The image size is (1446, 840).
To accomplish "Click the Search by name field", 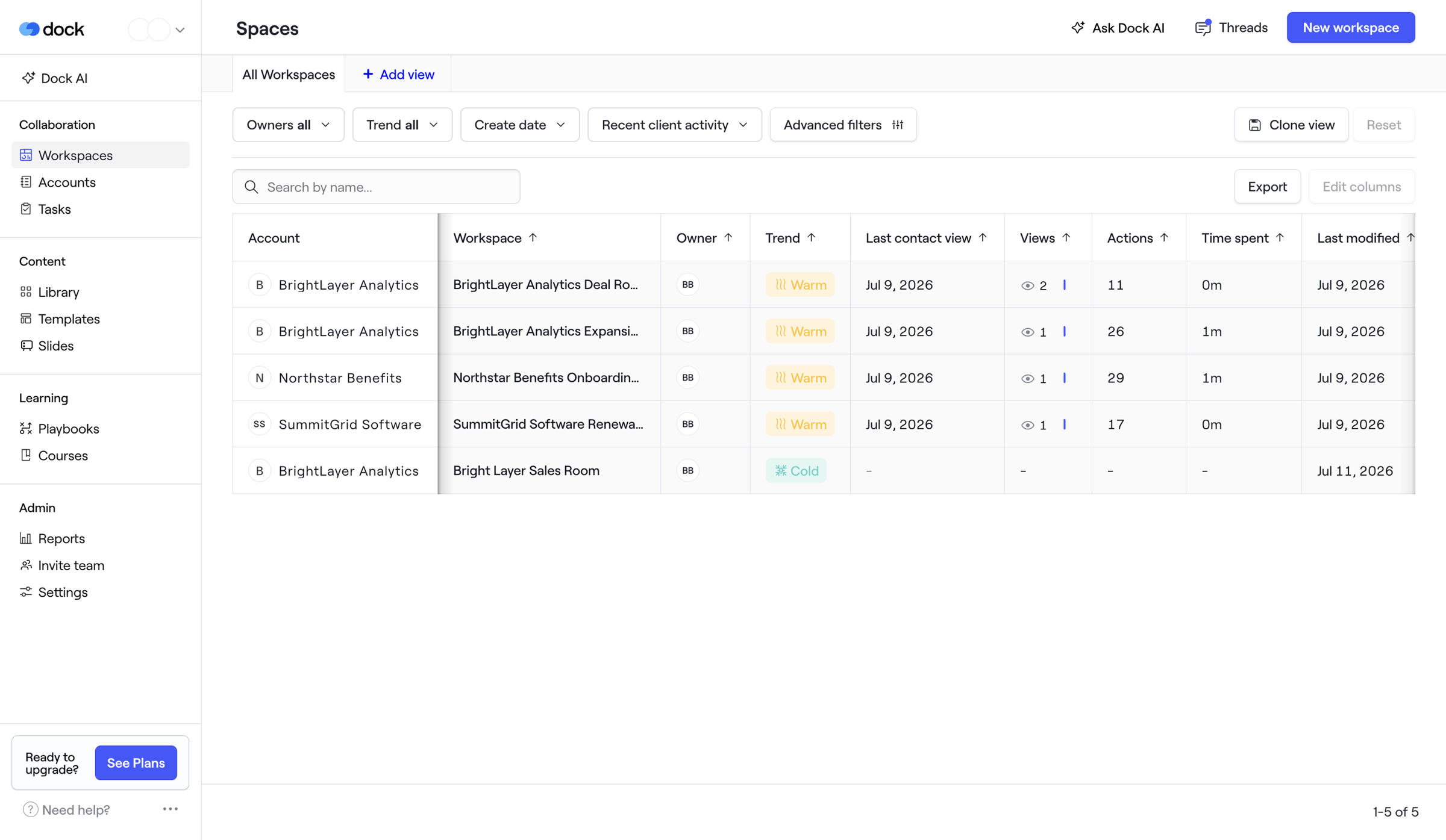I will [376, 187].
